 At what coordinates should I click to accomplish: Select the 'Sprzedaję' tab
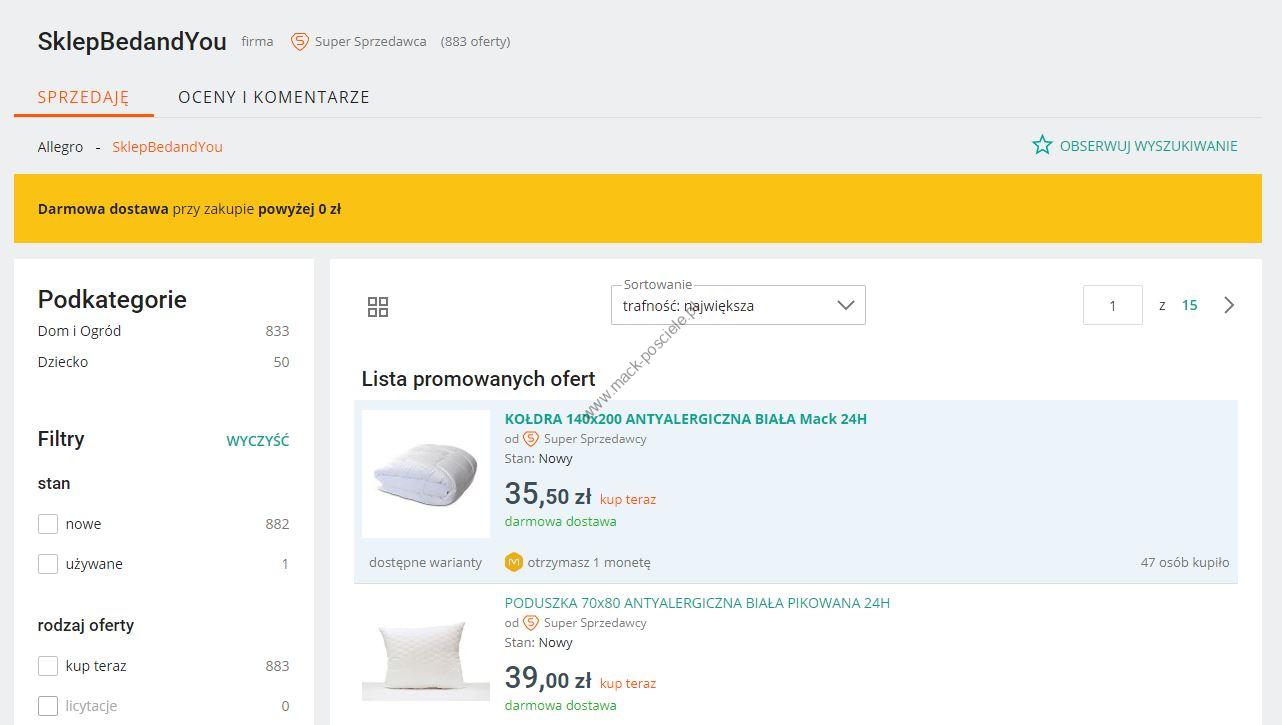[x=84, y=97]
